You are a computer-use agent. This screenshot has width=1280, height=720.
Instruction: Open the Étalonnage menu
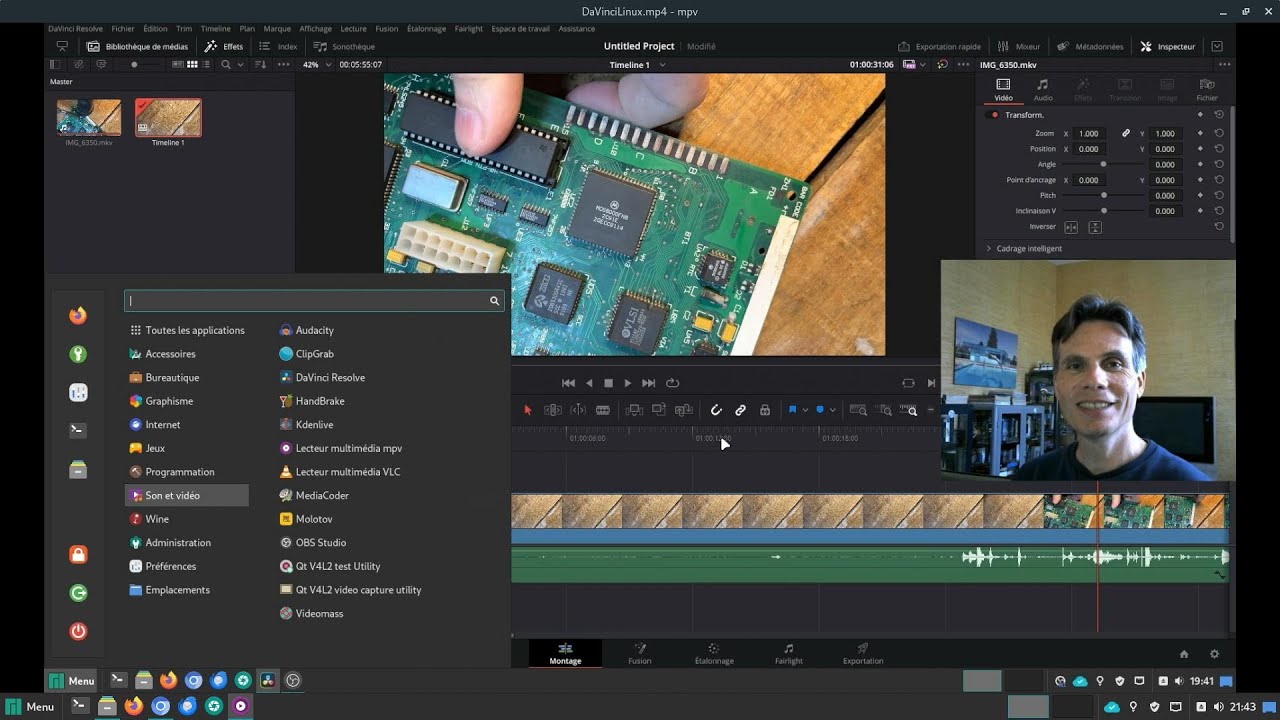coord(427,29)
